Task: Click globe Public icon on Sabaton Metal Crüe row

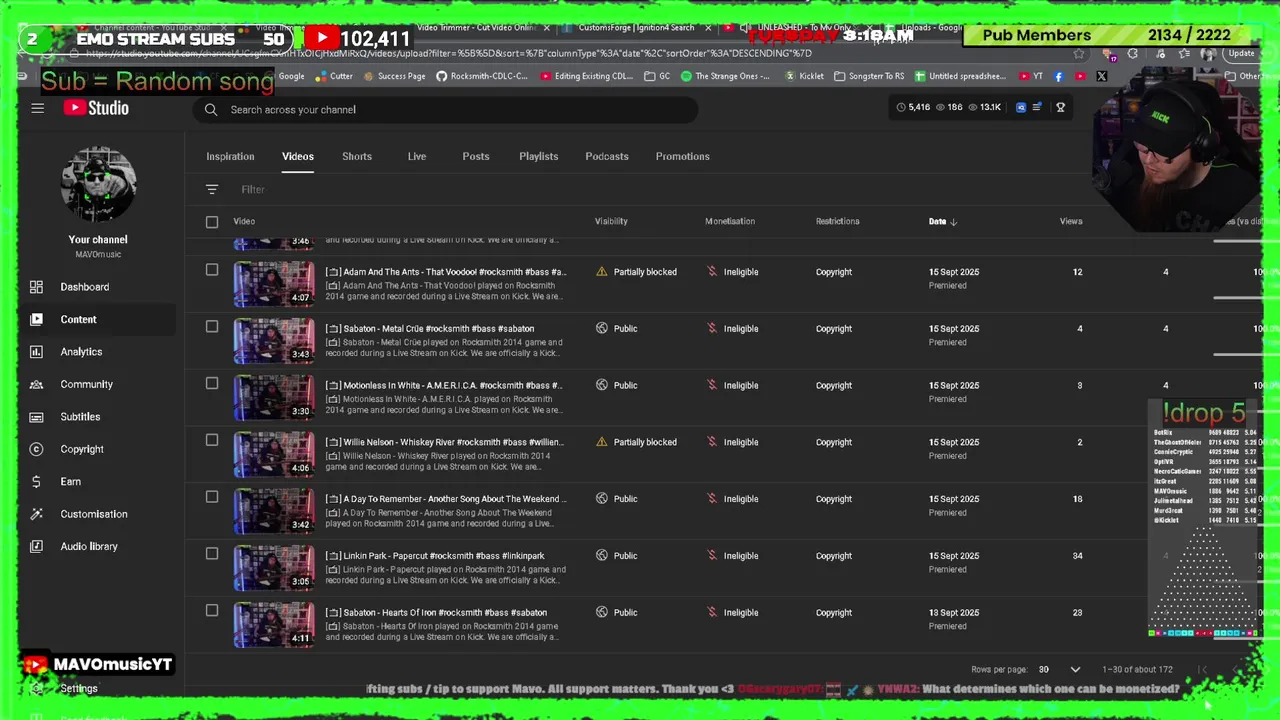Action: (x=602, y=328)
